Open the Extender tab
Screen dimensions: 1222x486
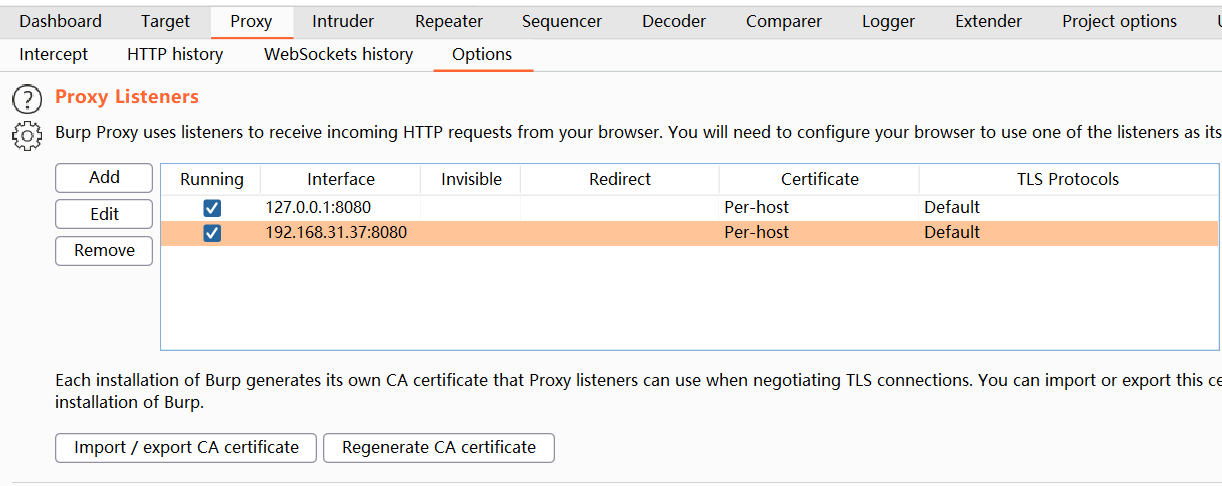tap(989, 21)
